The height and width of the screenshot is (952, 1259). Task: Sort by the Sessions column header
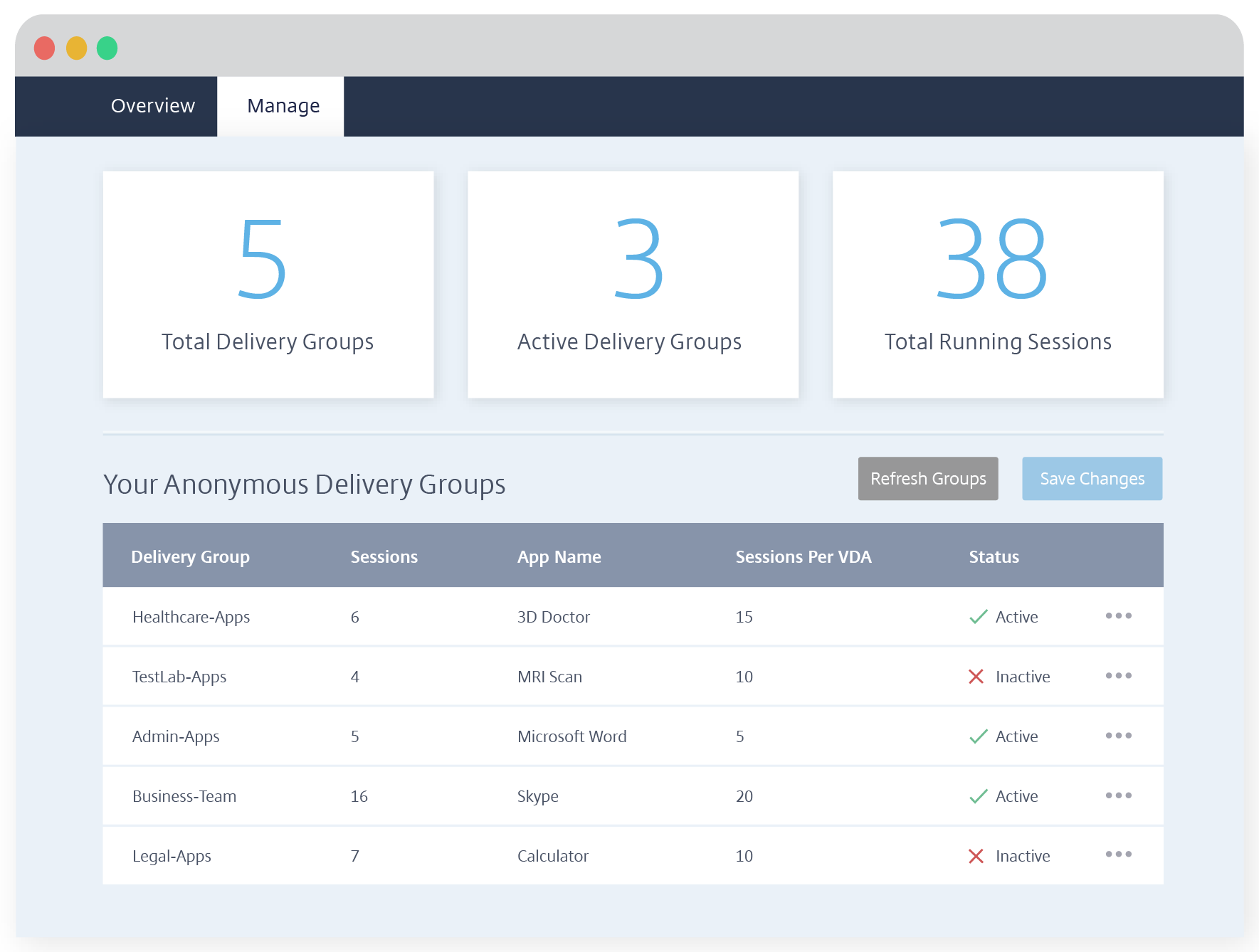pyautogui.click(x=384, y=557)
